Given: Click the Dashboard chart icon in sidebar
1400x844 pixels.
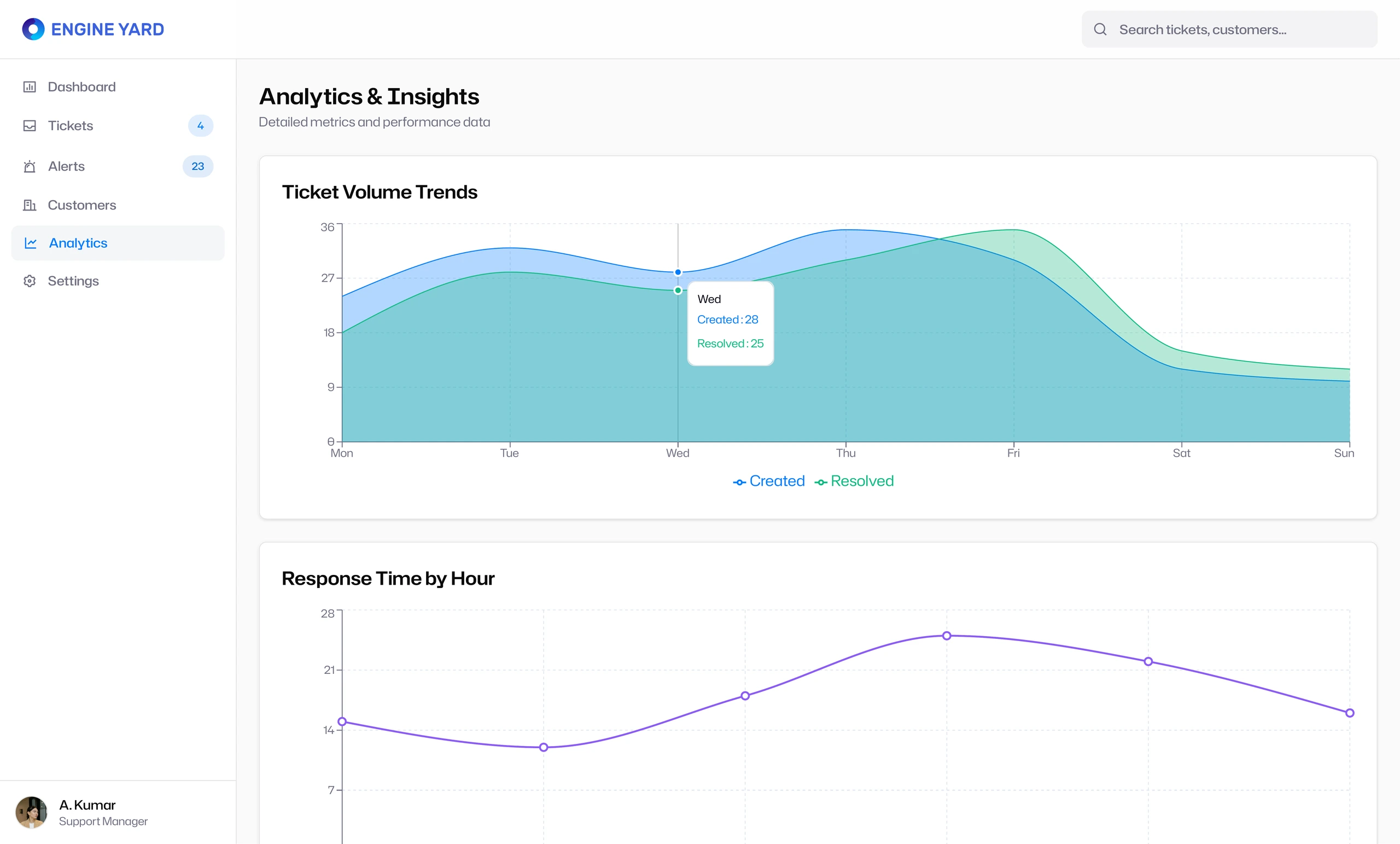Looking at the screenshot, I should point(30,87).
